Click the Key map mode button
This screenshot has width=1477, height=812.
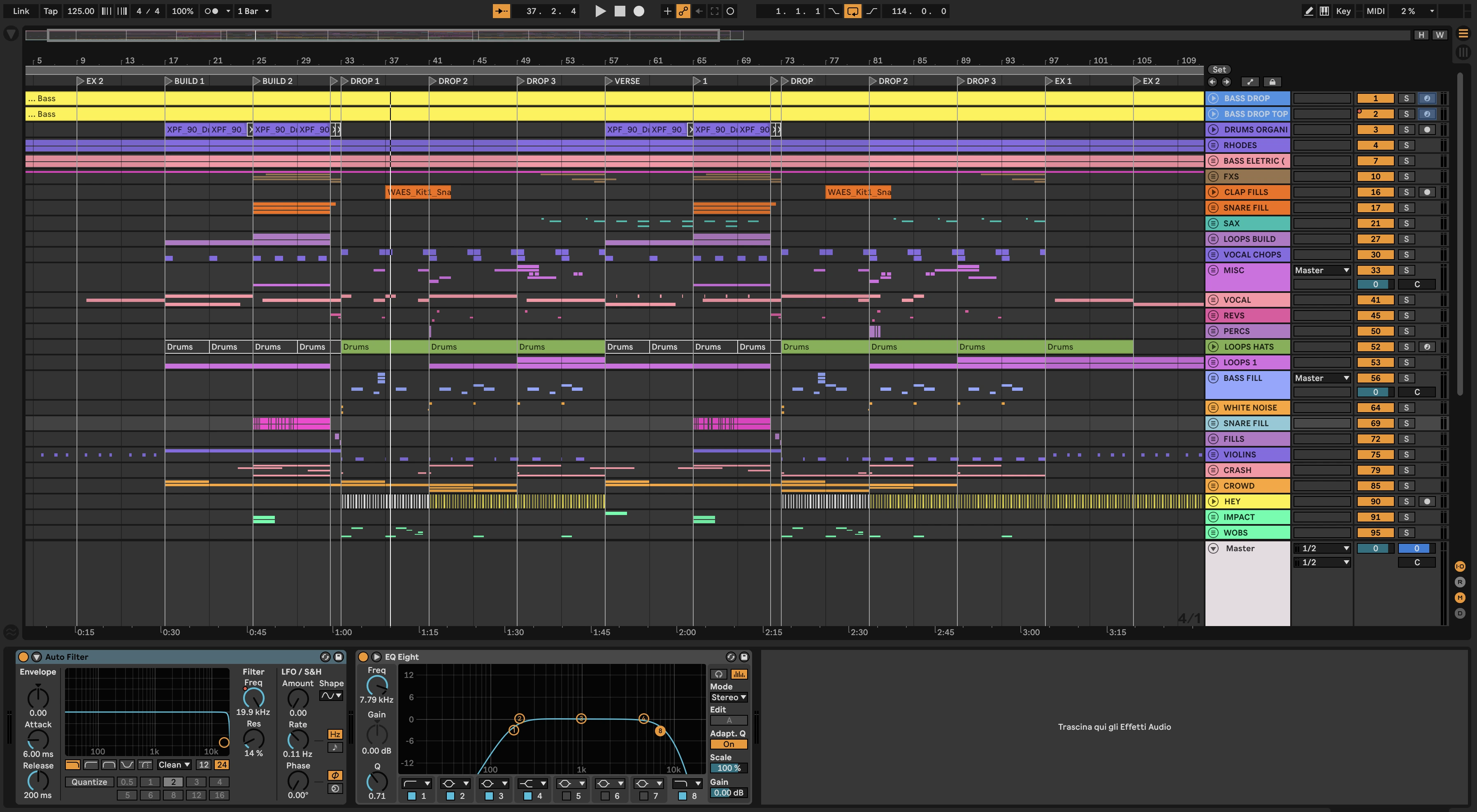coord(1343,11)
